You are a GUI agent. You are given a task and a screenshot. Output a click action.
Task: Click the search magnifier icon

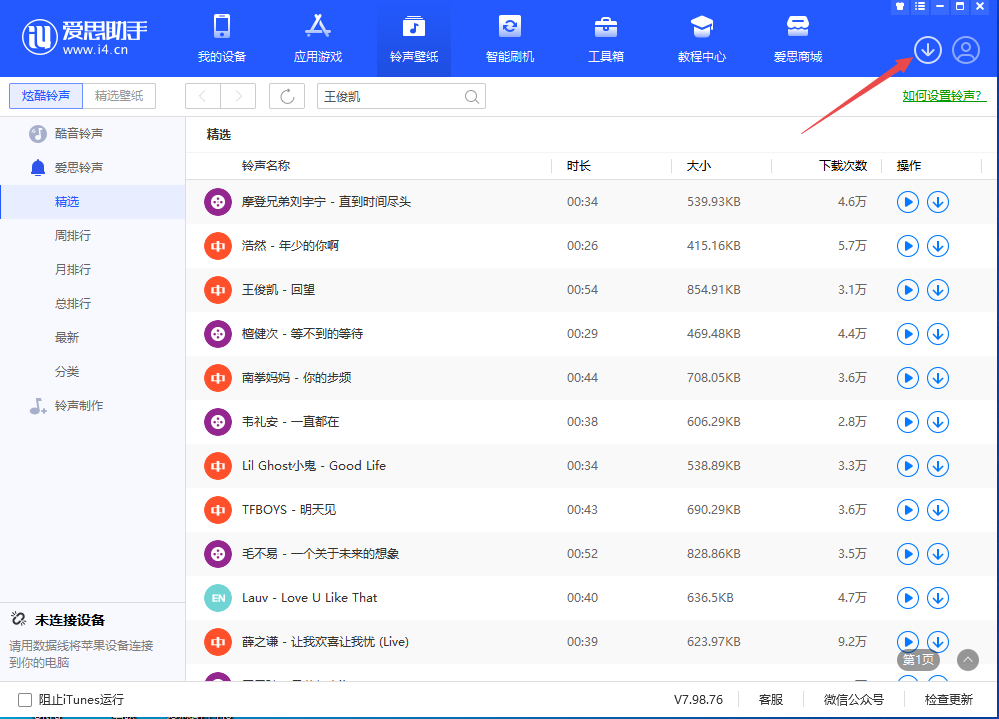(x=472, y=97)
